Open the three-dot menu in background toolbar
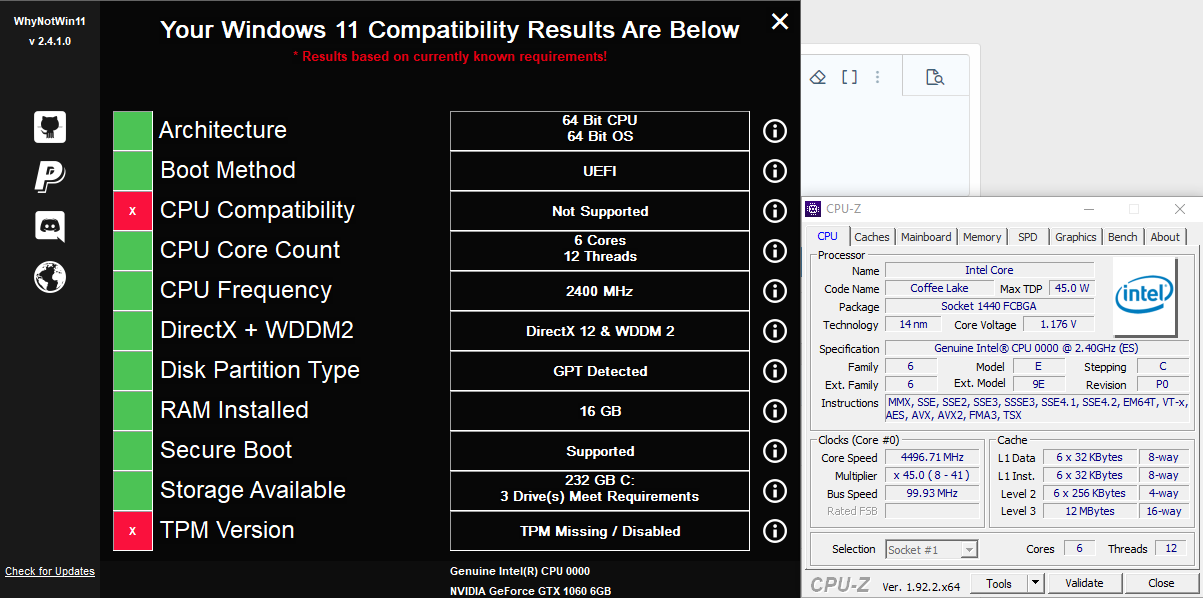 (x=878, y=77)
